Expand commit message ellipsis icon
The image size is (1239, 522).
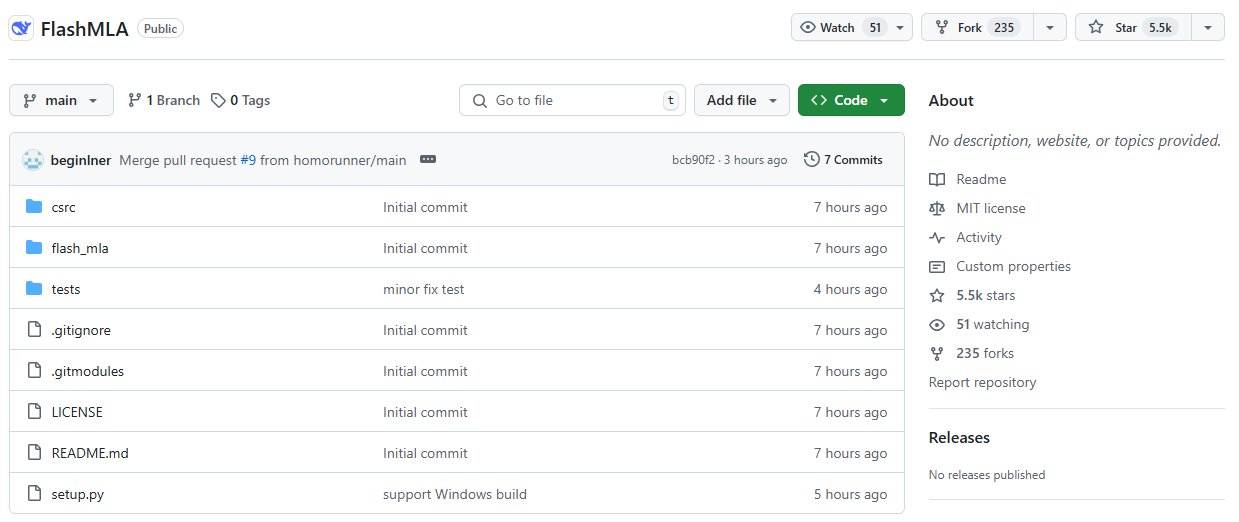tap(428, 160)
